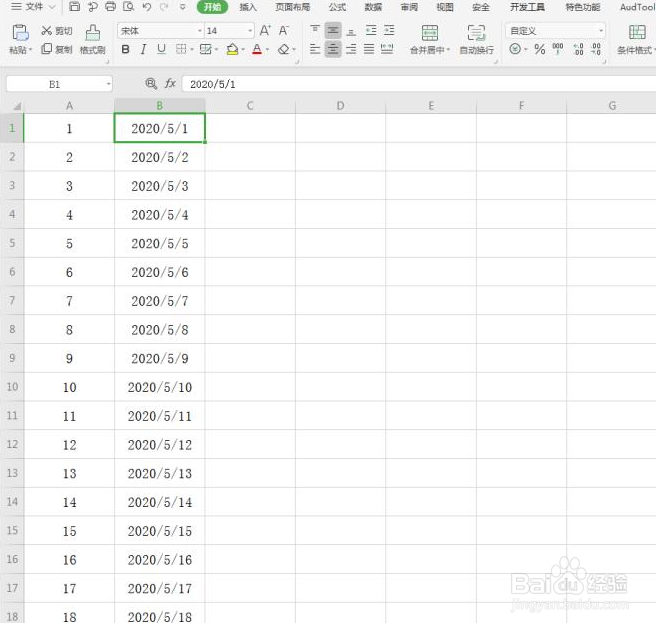Decrease the indent

click(371, 30)
